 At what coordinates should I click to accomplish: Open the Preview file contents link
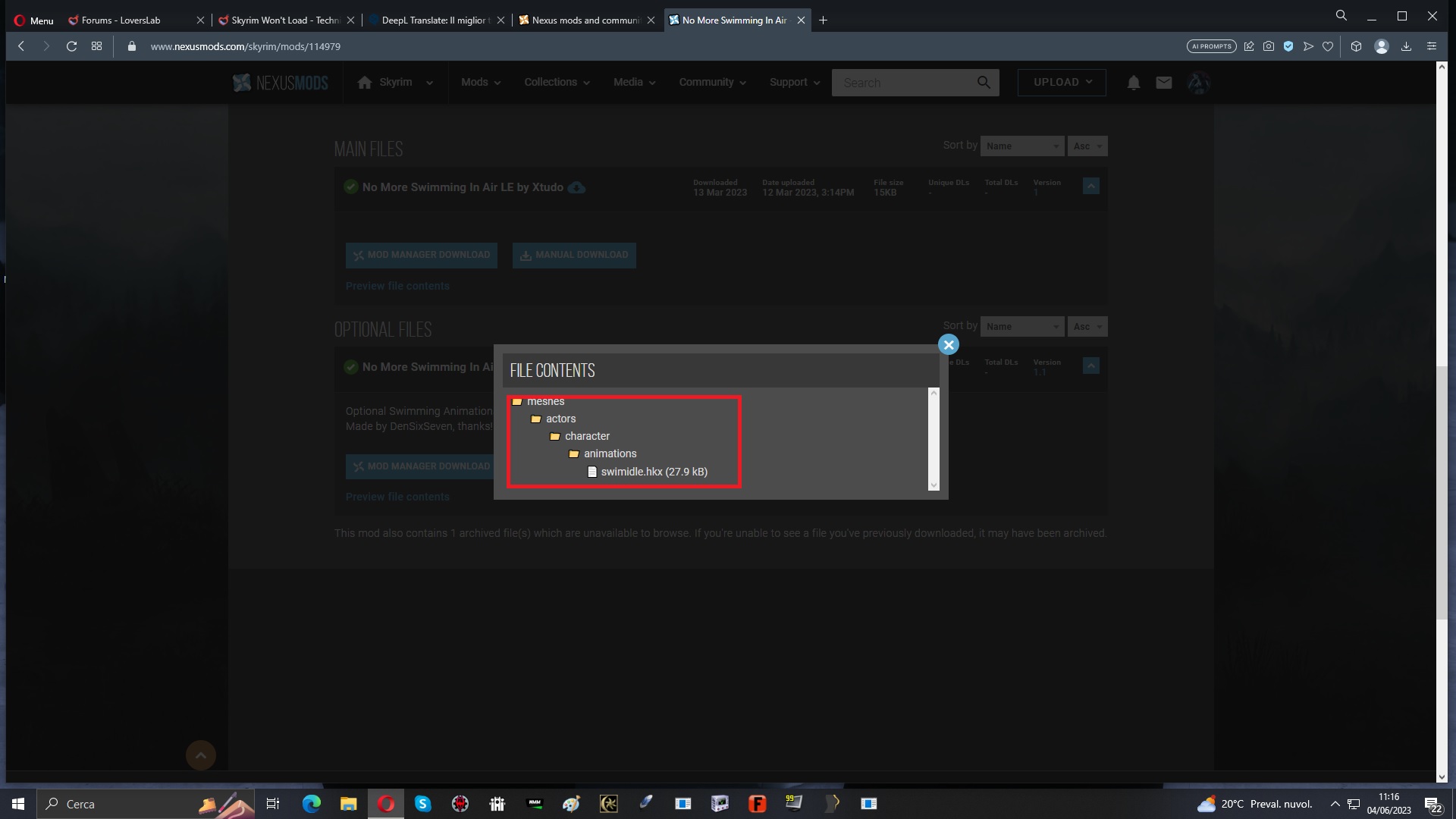397,286
